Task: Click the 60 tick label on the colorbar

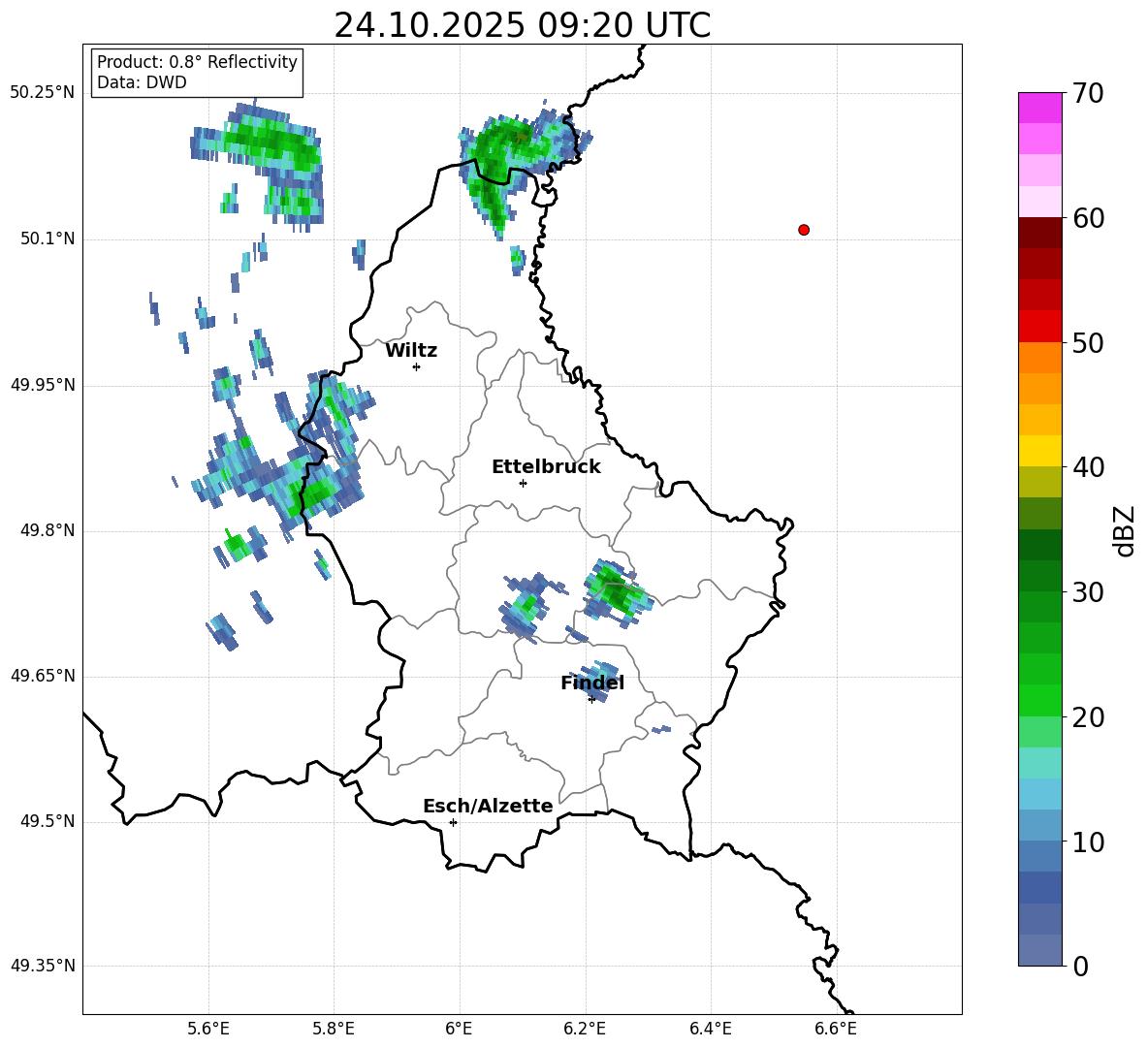Action: 1088,218
